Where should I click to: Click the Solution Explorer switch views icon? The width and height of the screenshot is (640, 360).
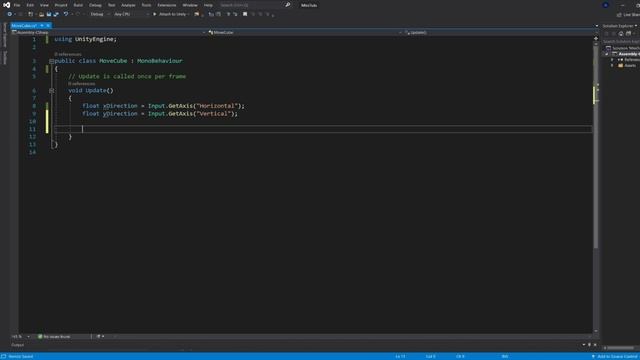point(629,33)
